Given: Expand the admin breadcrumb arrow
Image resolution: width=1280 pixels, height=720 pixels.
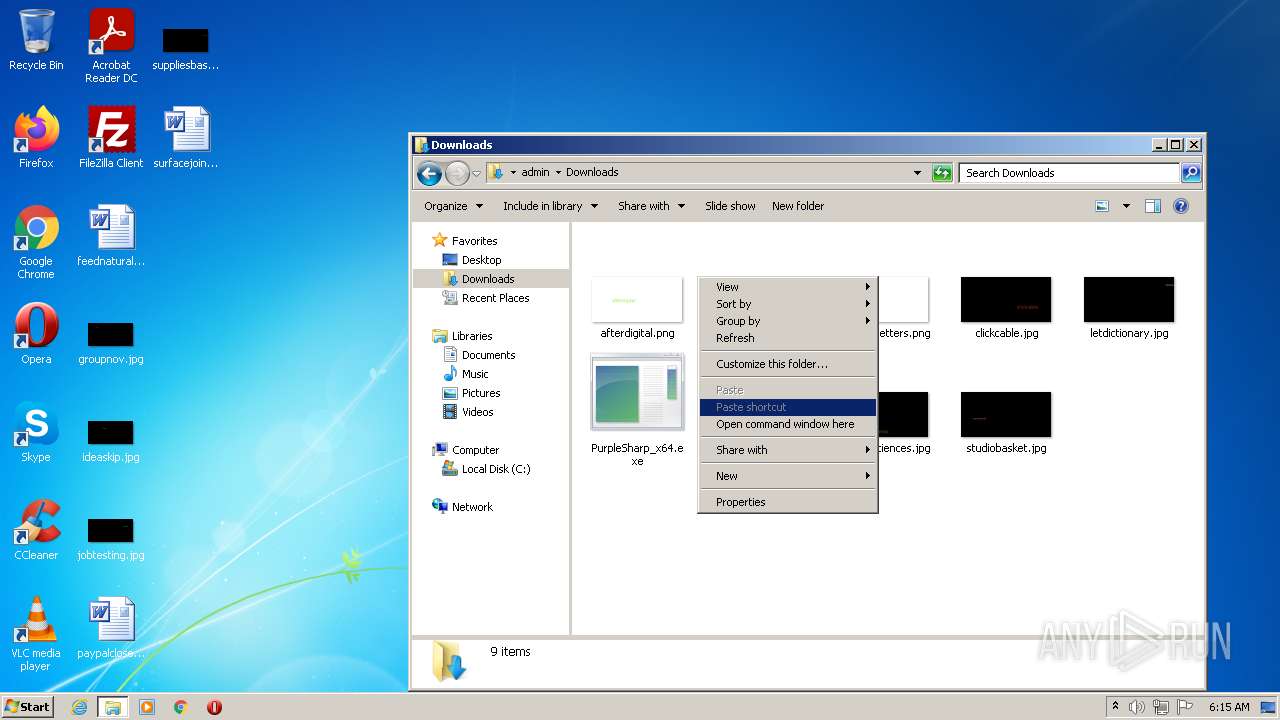Looking at the screenshot, I should (558, 172).
